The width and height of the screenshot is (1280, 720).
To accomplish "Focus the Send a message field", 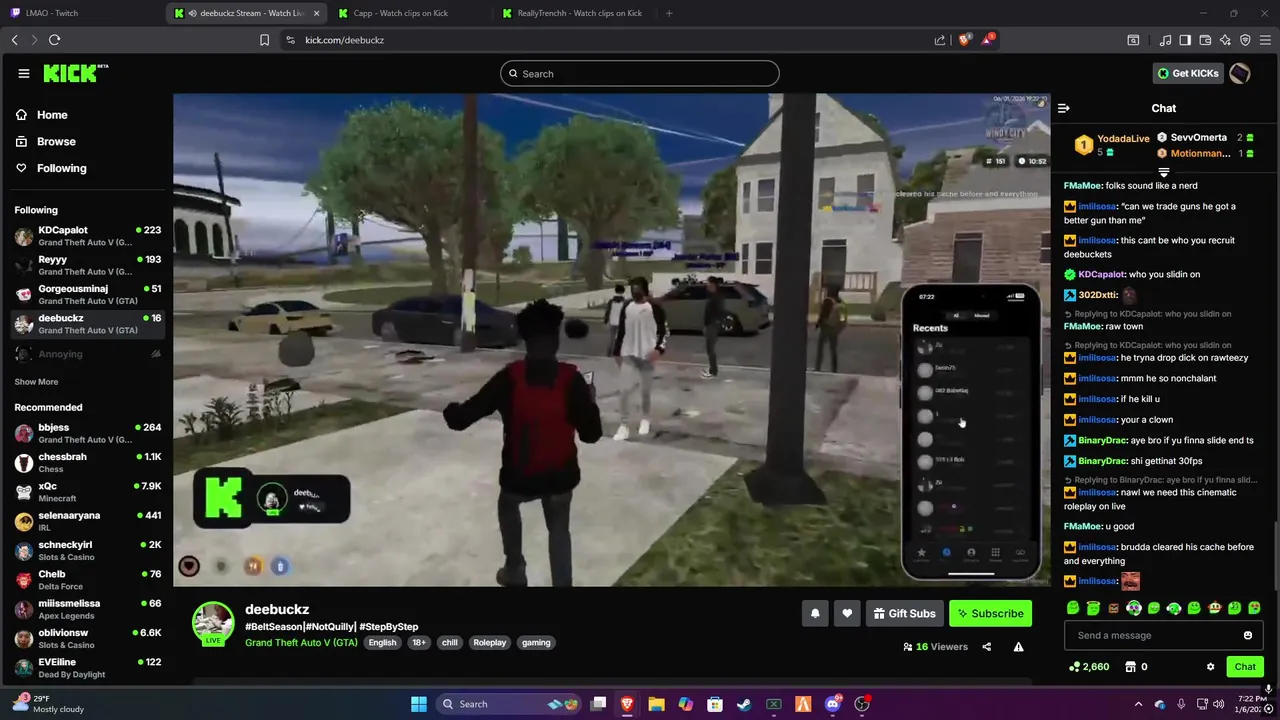I will (1154, 635).
